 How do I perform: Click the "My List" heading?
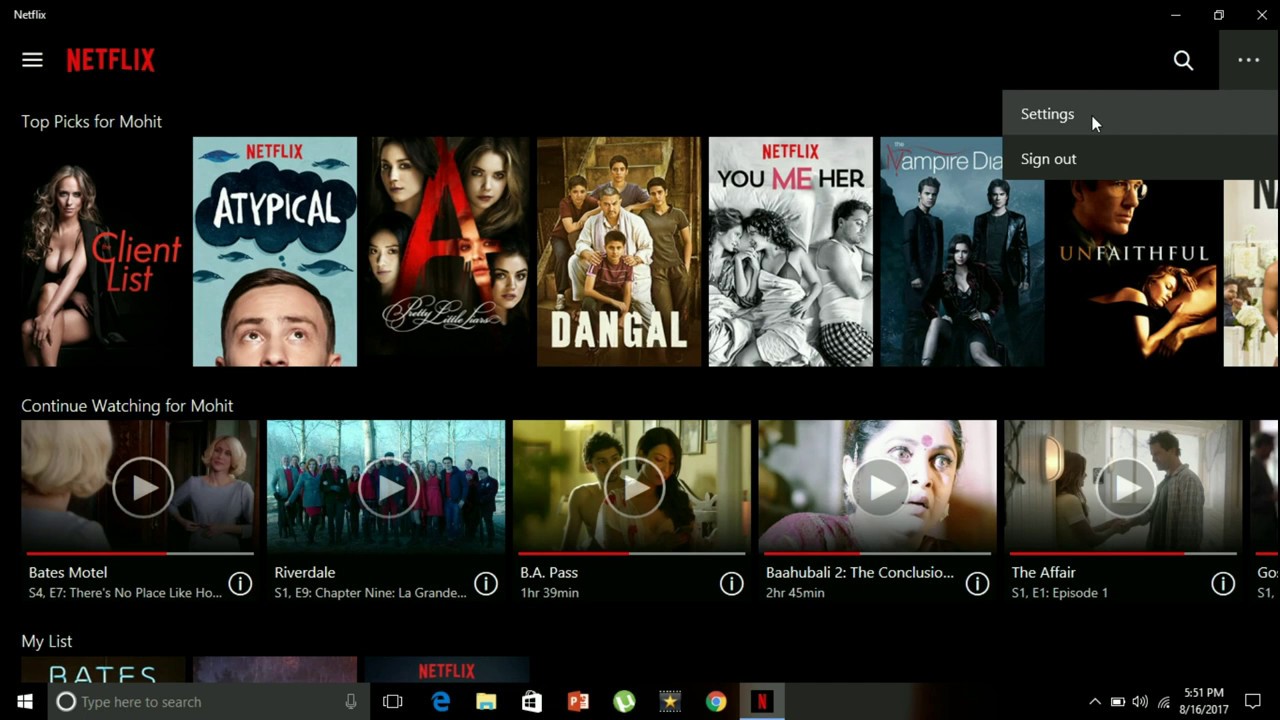tap(47, 642)
